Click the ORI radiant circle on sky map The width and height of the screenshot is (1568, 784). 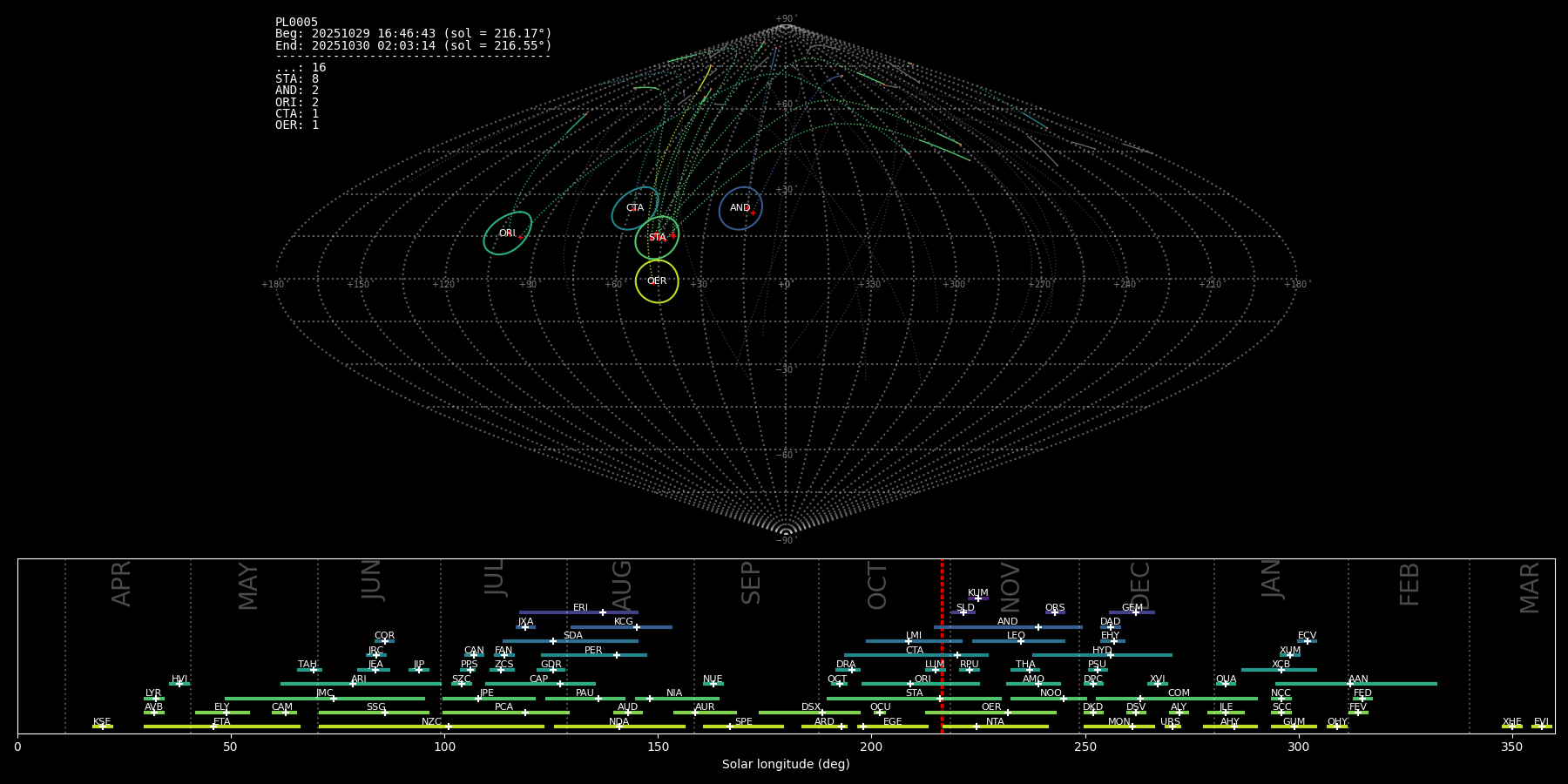[507, 233]
